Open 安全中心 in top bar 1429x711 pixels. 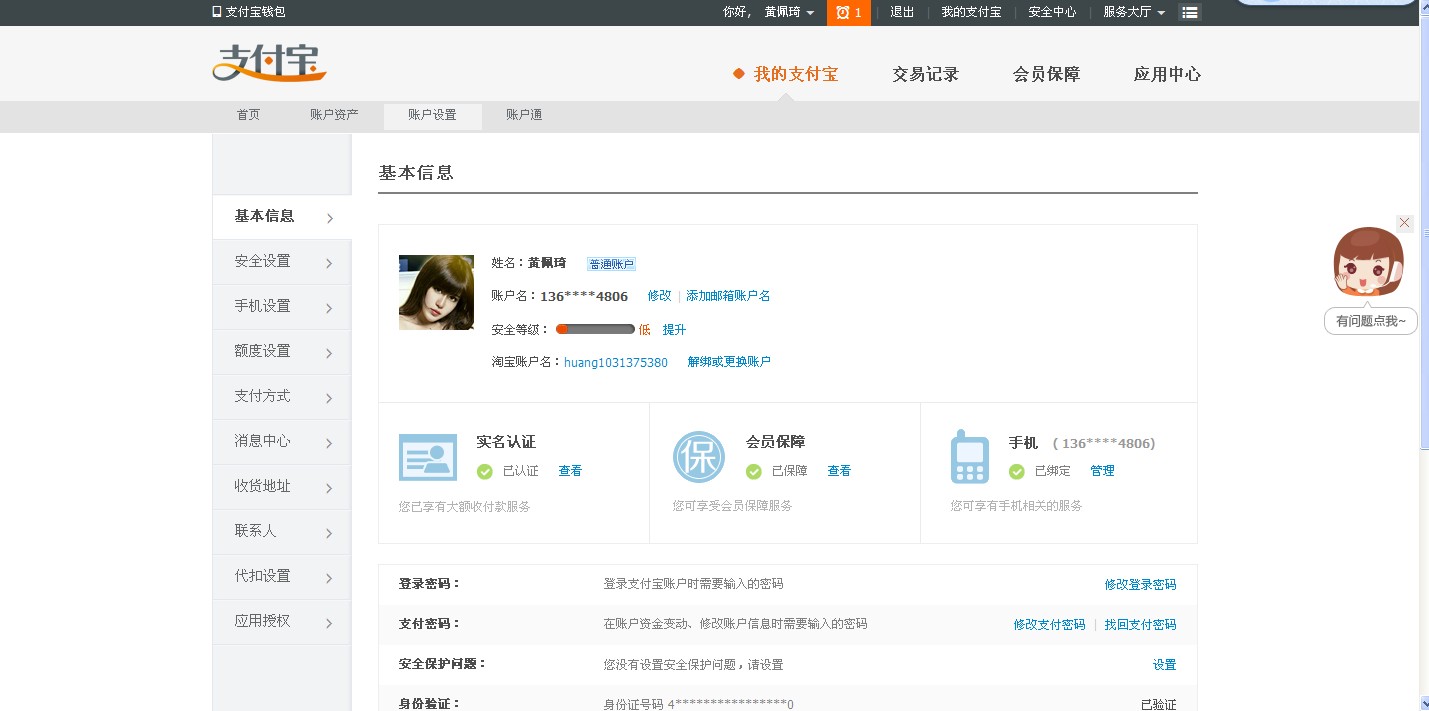1052,12
